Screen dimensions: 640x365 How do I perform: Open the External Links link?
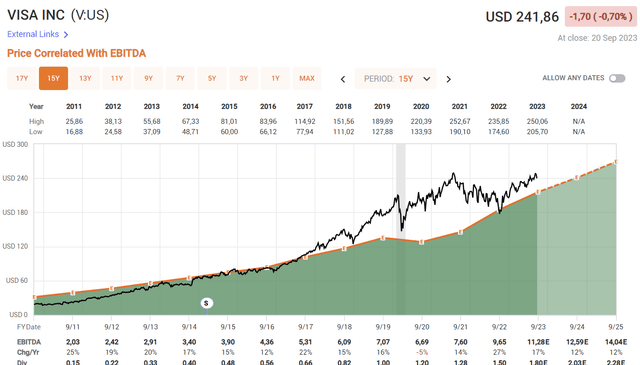[x=33, y=34]
